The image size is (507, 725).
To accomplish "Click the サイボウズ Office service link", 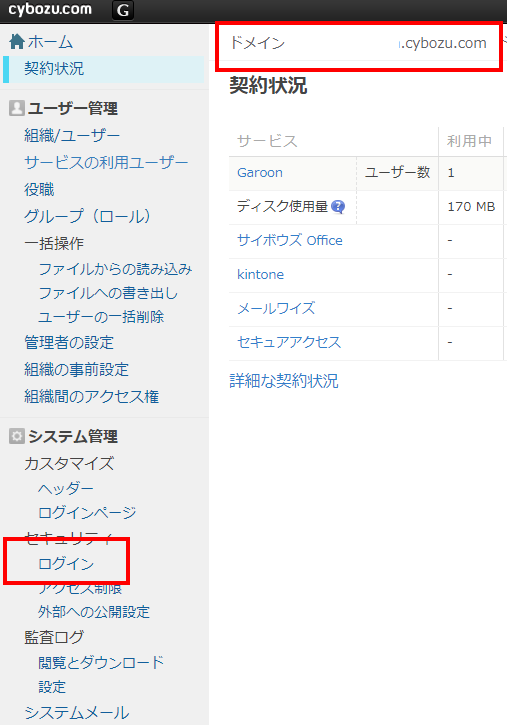I will [x=290, y=240].
